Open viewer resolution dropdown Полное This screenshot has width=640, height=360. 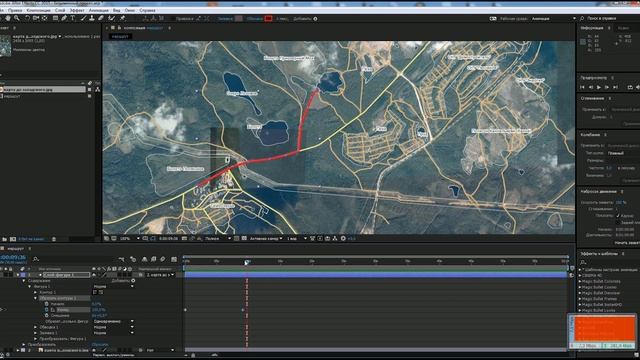(x=218, y=238)
